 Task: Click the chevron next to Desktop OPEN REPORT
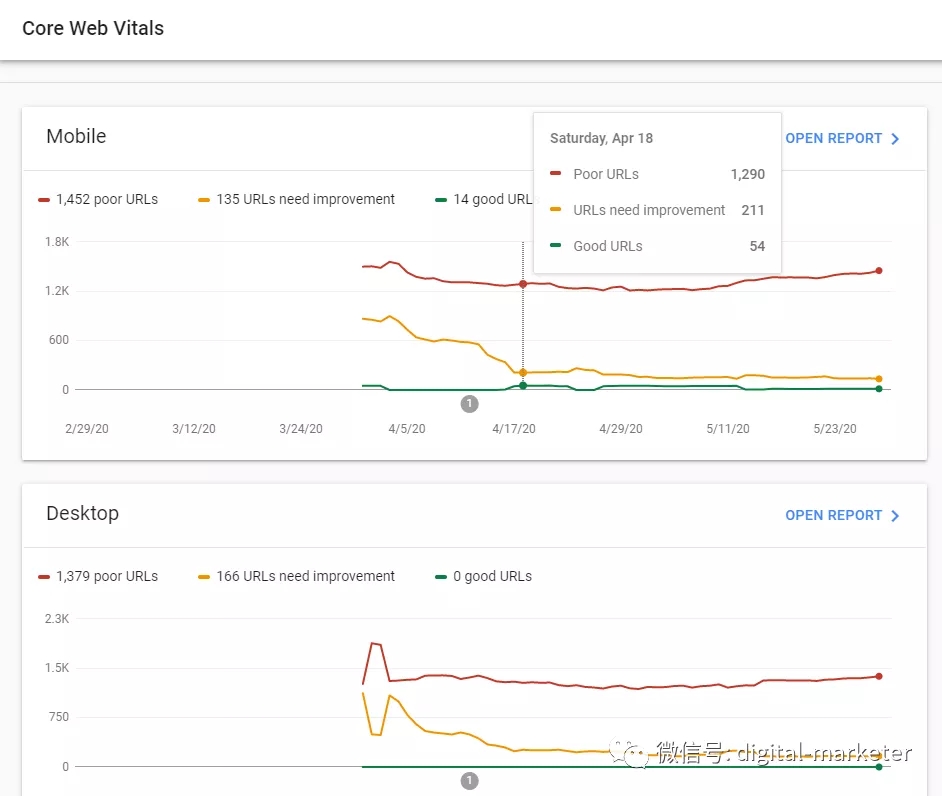(895, 516)
